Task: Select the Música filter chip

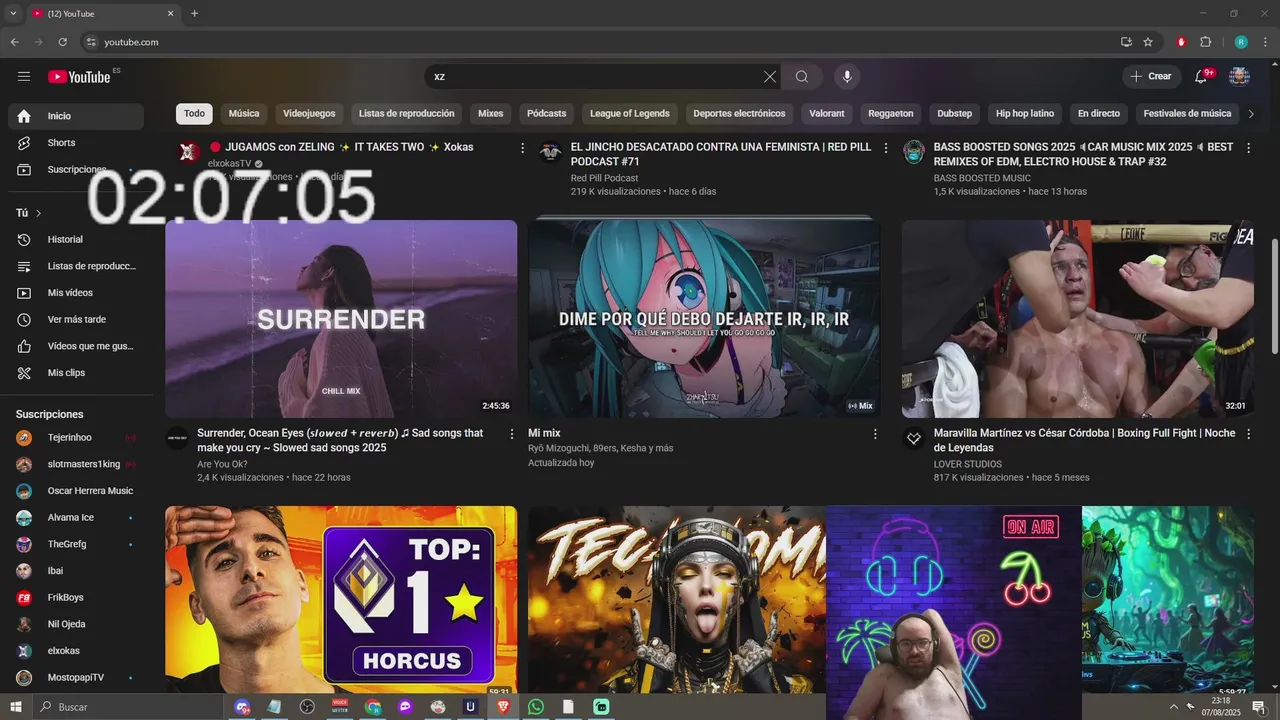Action: coord(244,114)
